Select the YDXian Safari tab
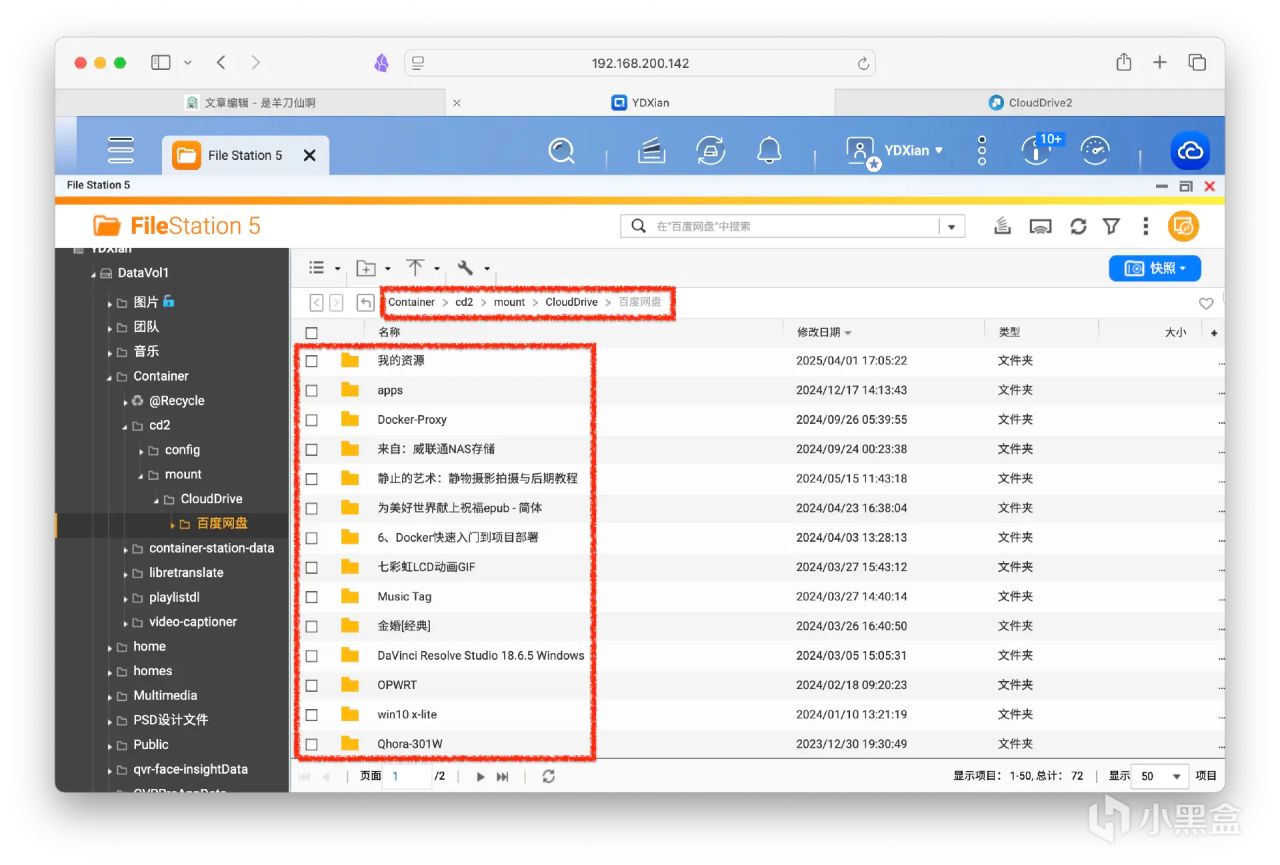The height and width of the screenshot is (865, 1280). coord(640,103)
